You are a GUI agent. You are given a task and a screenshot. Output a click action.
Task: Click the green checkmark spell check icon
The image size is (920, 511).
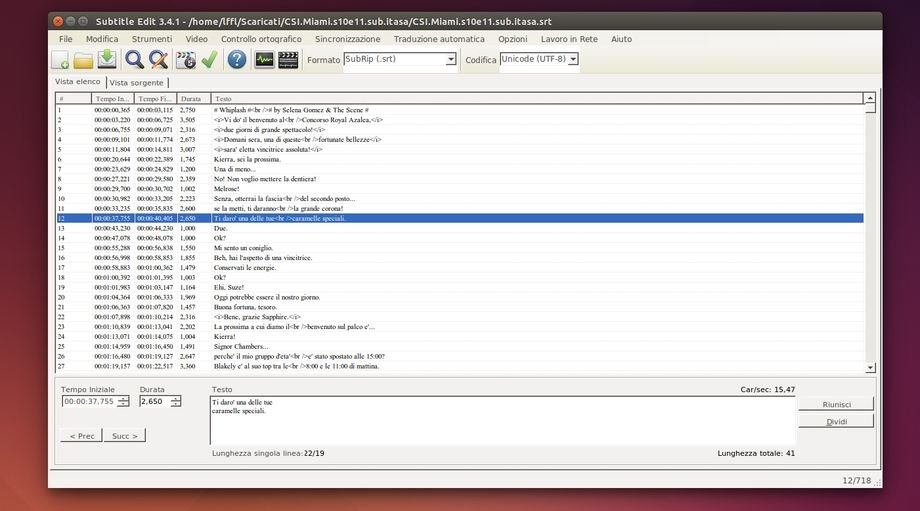pyautogui.click(x=209, y=60)
